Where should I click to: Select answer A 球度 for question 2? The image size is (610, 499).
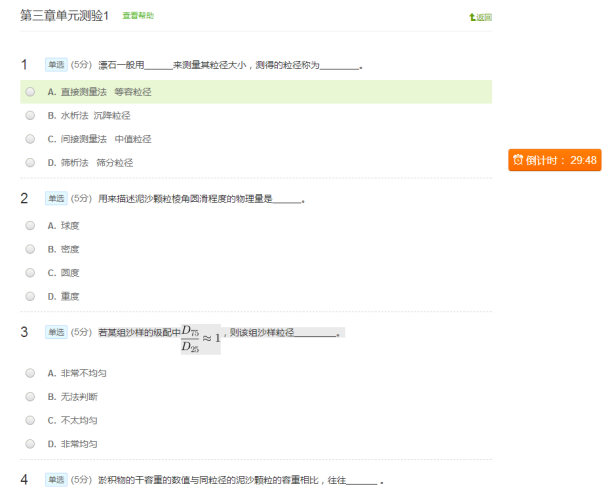[30, 226]
